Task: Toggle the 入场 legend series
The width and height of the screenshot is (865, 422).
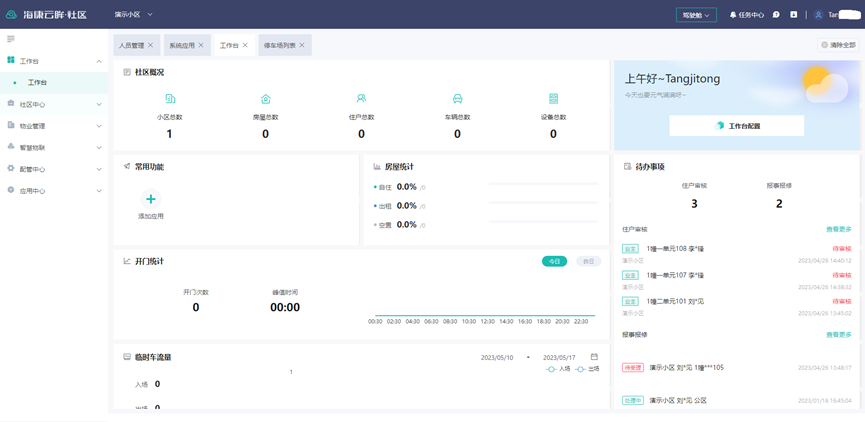Action: tap(557, 369)
